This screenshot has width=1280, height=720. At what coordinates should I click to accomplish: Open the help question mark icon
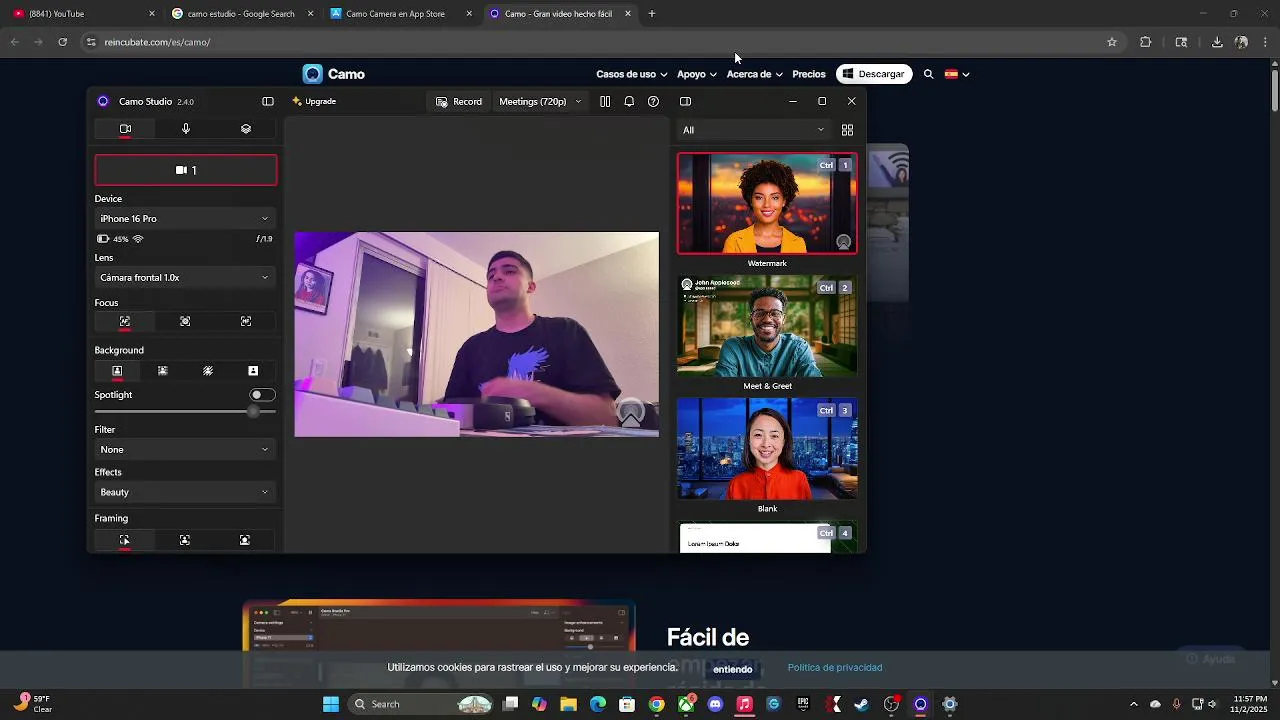[653, 101]
